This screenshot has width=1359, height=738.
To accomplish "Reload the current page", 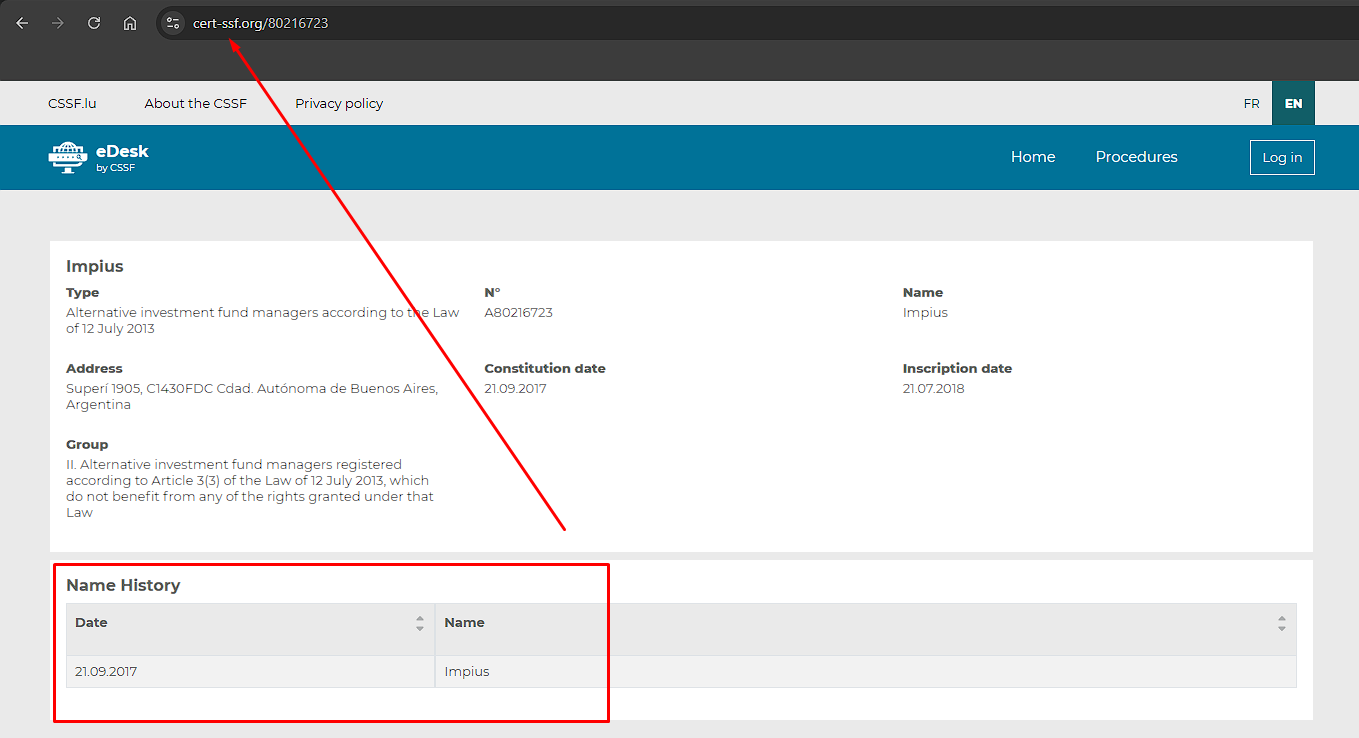I will click(x=94, y=23).
